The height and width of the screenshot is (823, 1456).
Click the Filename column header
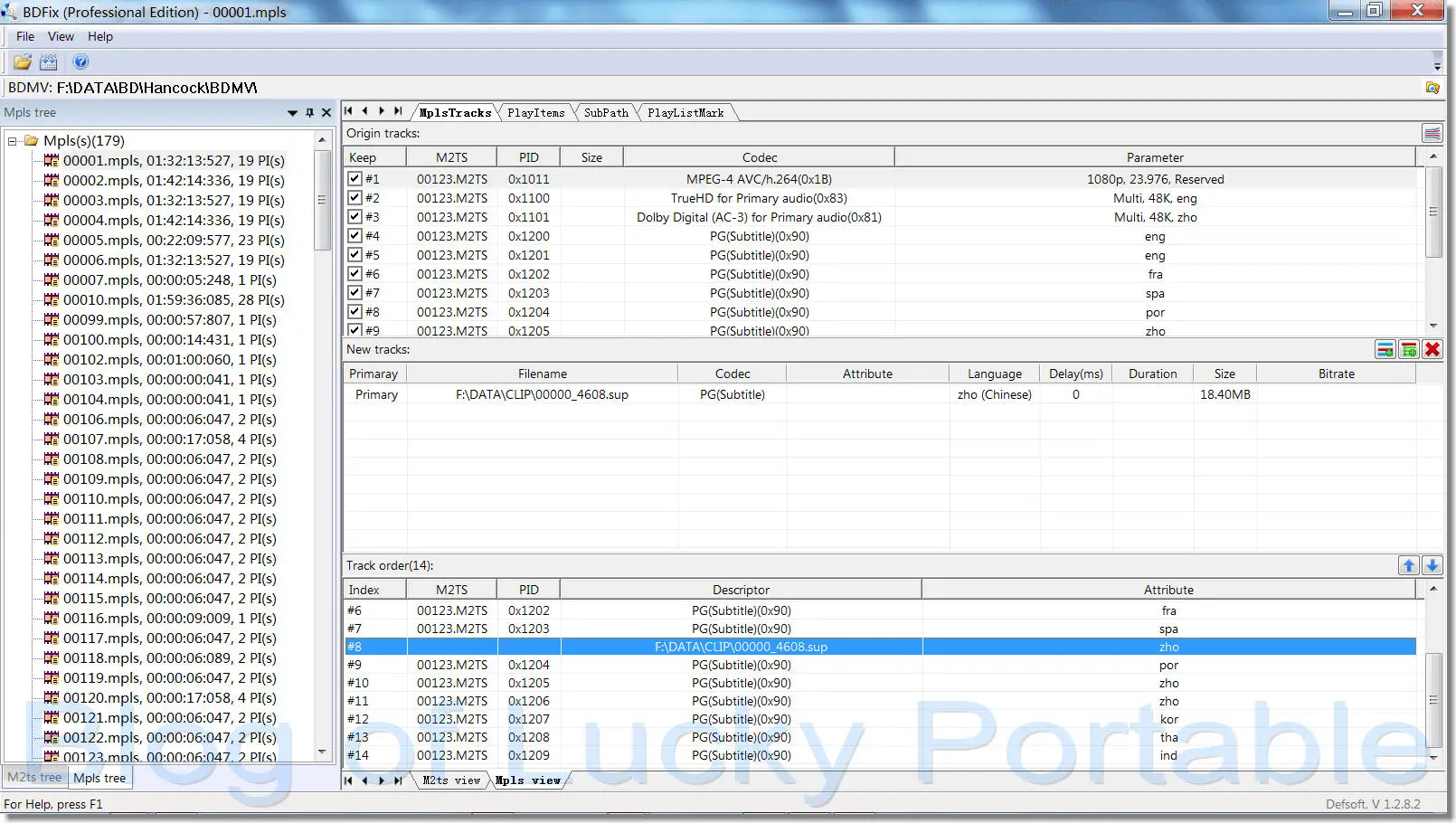point(543,374)
